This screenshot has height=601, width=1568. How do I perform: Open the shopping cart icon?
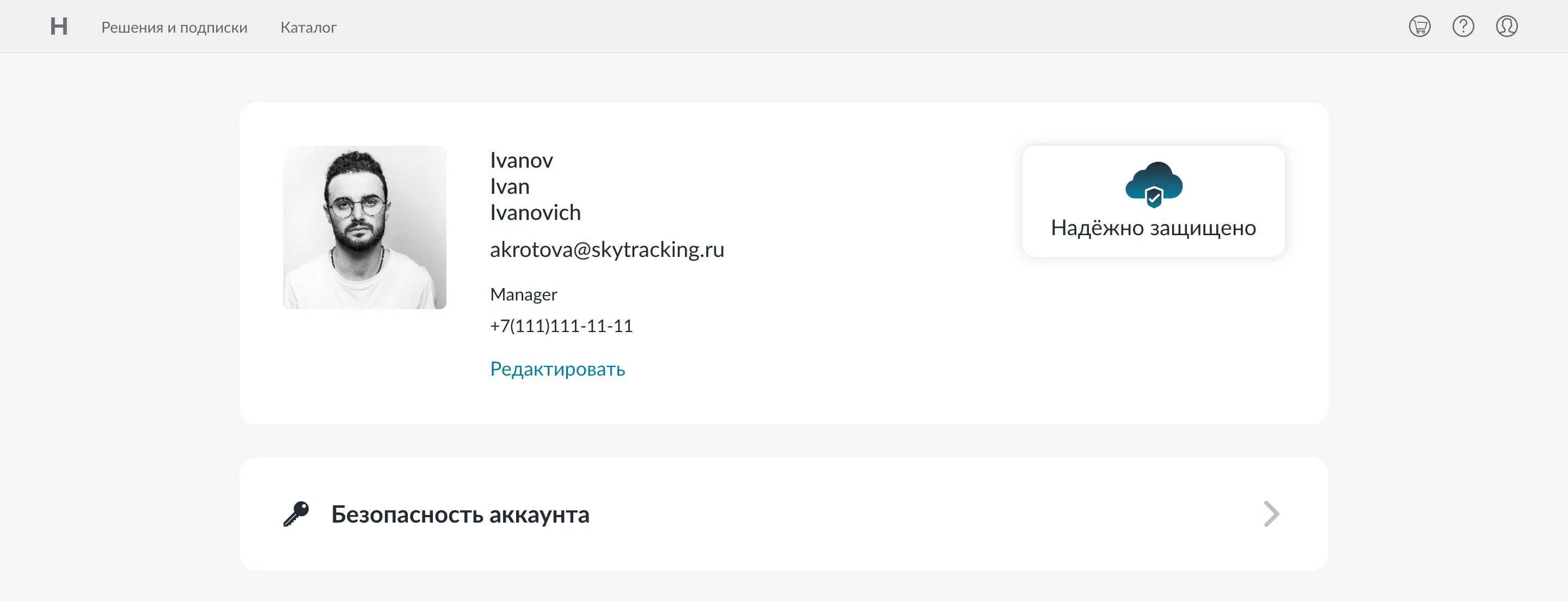click(1419, 26)
